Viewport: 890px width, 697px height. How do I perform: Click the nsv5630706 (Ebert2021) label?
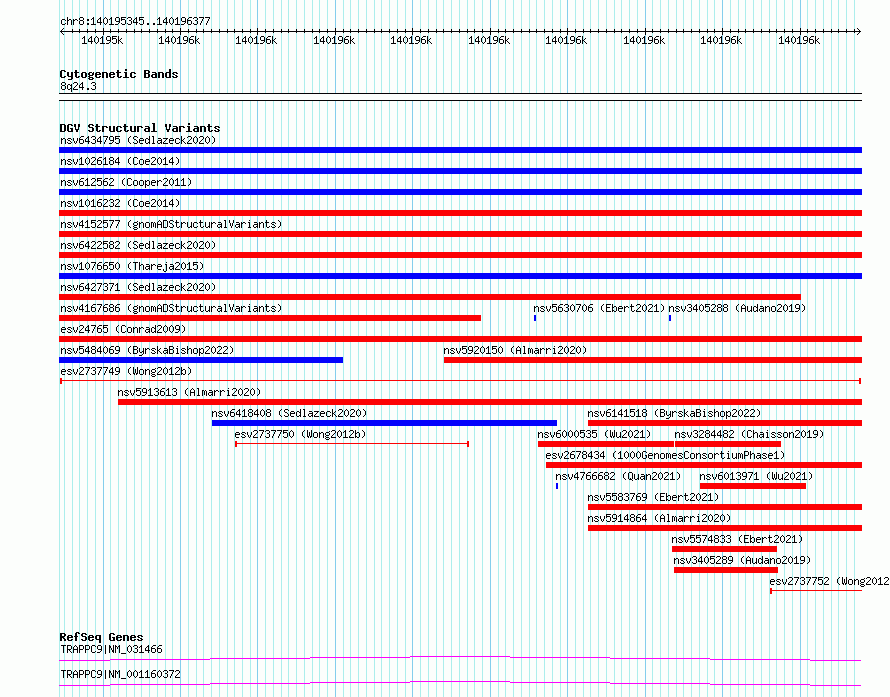599,308
